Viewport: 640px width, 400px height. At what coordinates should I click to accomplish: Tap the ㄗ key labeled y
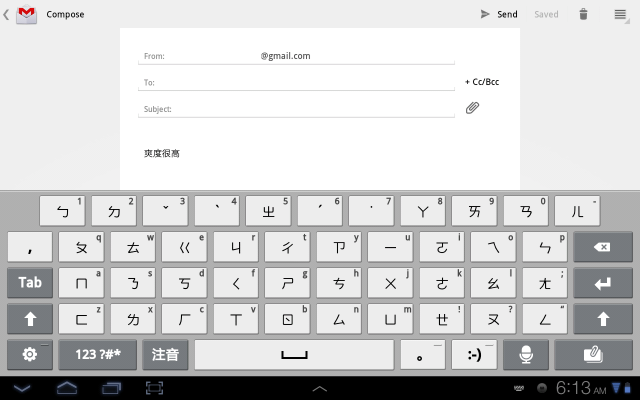[339, 247]
